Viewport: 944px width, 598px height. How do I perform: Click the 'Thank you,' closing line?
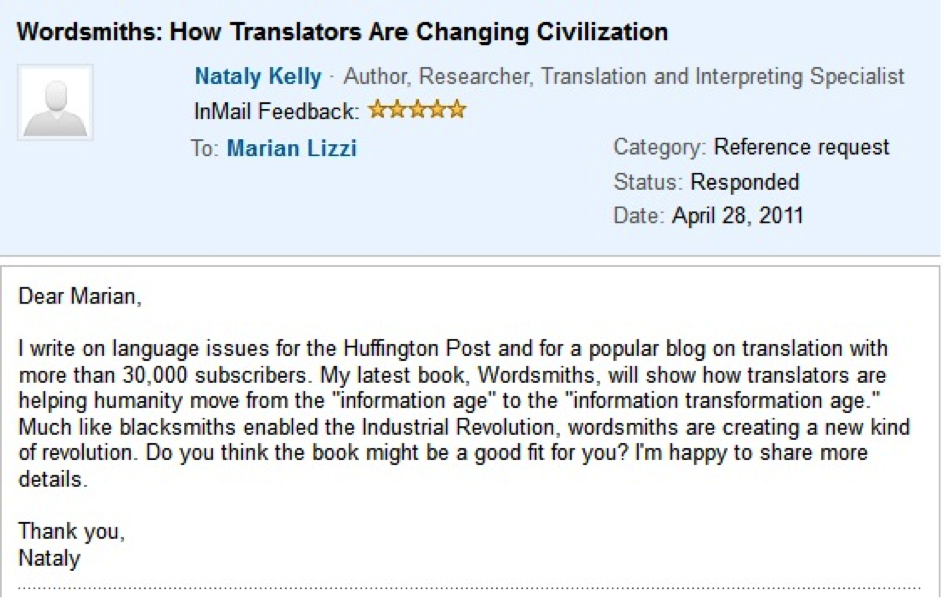71,531
